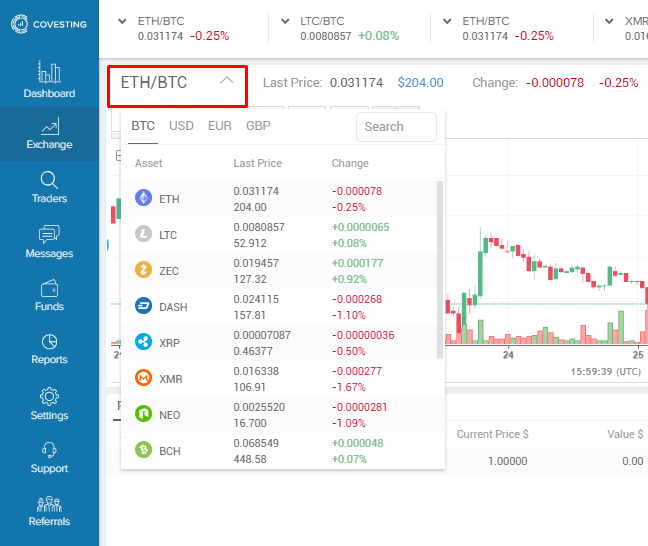Open the Referrals people icon
Image resolution: width=648 pixels, height=546 pixels.
click(49, 504)
